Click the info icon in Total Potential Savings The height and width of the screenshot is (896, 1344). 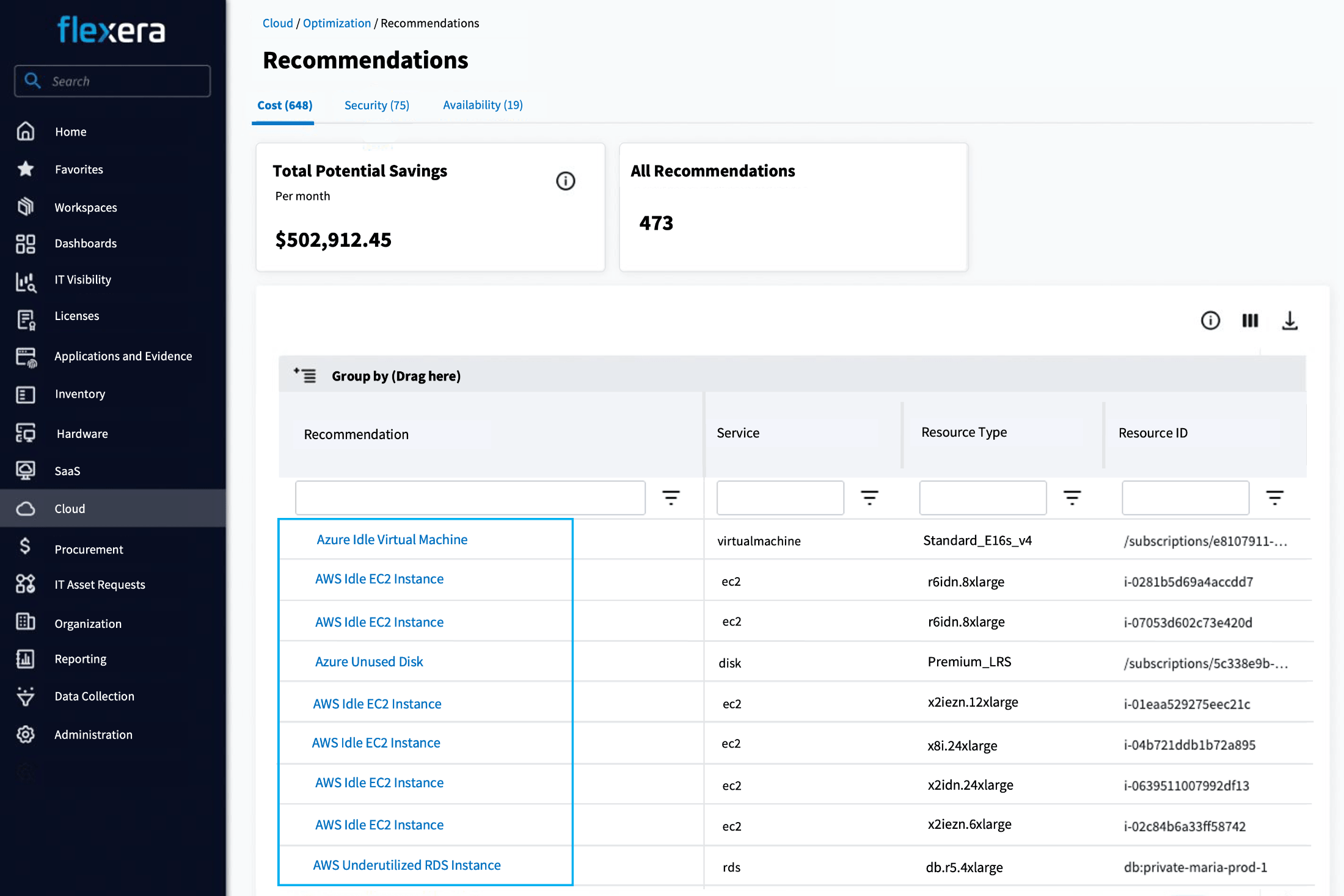(566, 181)
